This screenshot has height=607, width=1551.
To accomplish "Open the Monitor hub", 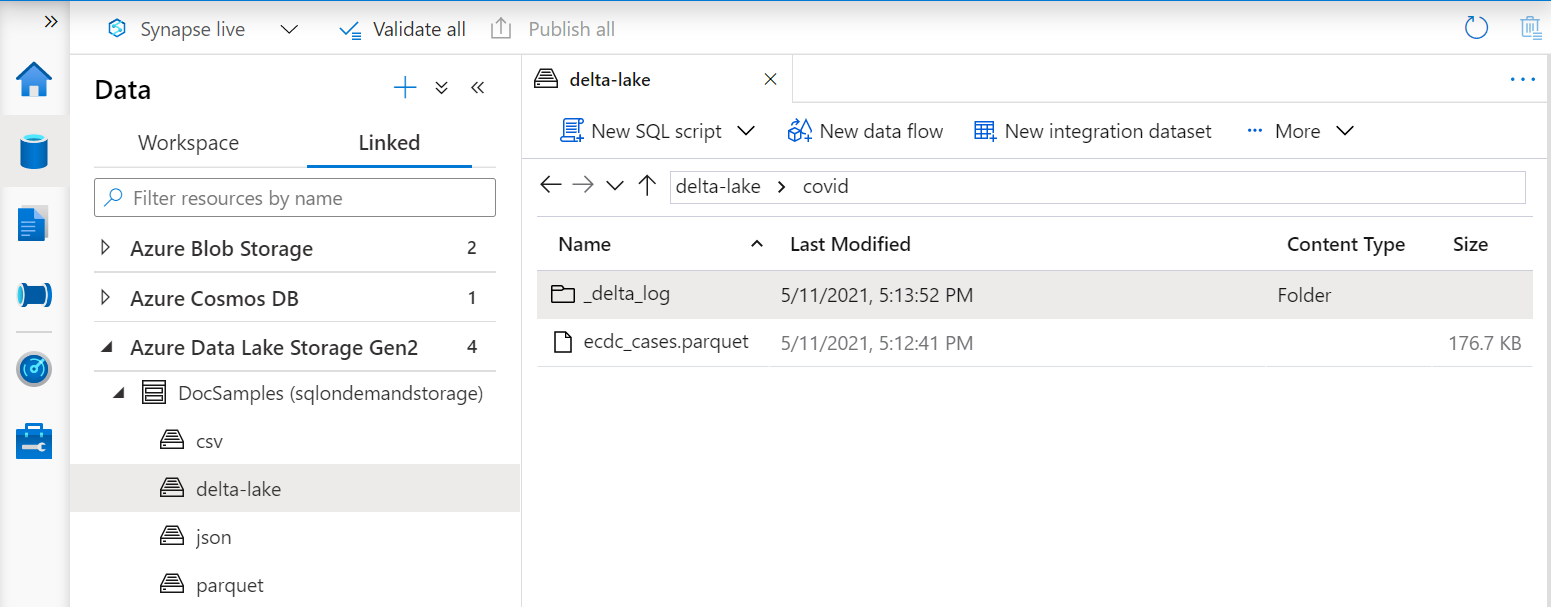I will pos(33,368).
